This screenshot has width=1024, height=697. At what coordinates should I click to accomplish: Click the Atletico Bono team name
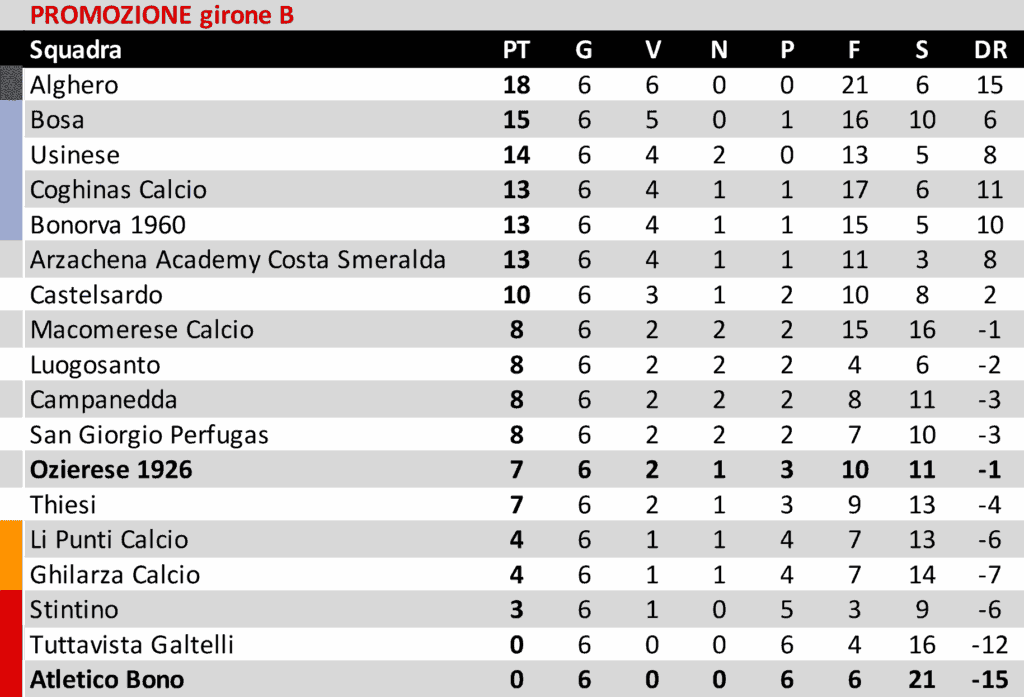point(107,680)
